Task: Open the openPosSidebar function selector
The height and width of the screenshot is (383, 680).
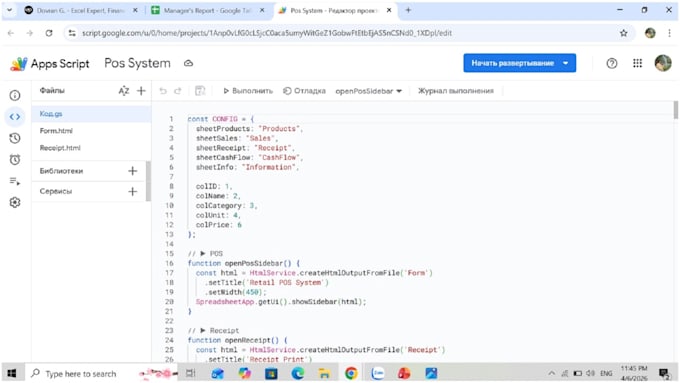Action: tap(369, 91)
